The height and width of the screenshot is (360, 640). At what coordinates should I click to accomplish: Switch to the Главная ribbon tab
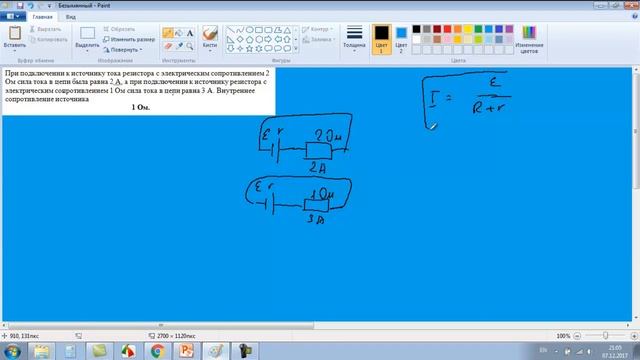click(42, 17)
